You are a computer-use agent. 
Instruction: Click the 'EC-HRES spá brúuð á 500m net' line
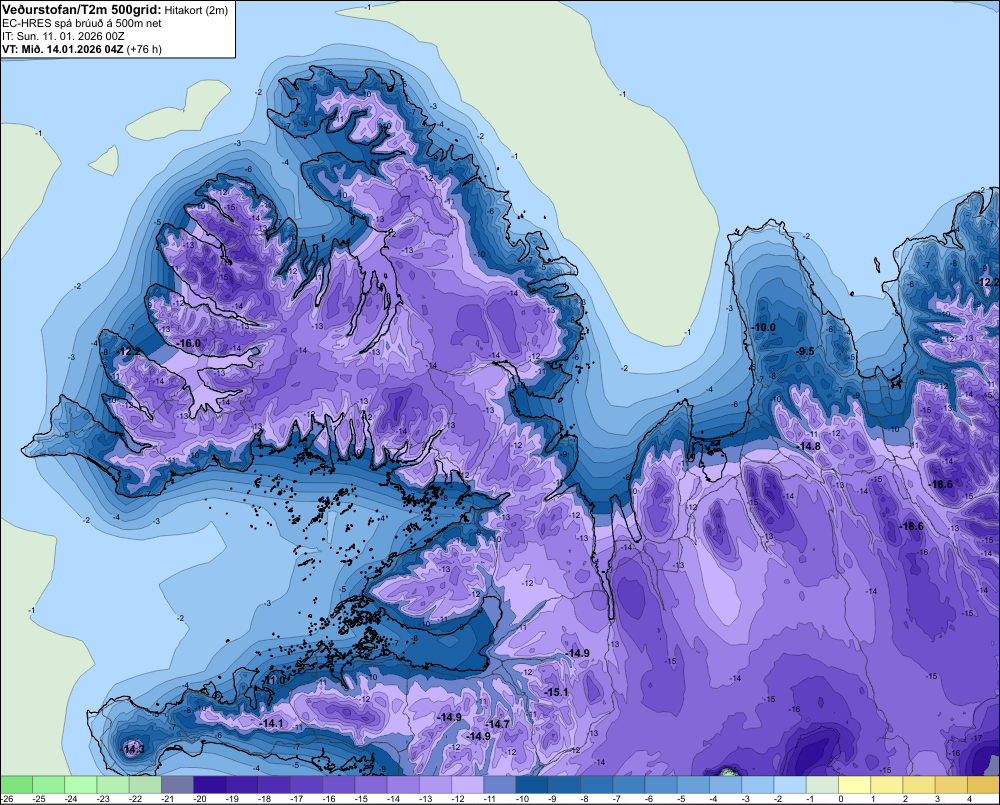click(x=82, y=23)
